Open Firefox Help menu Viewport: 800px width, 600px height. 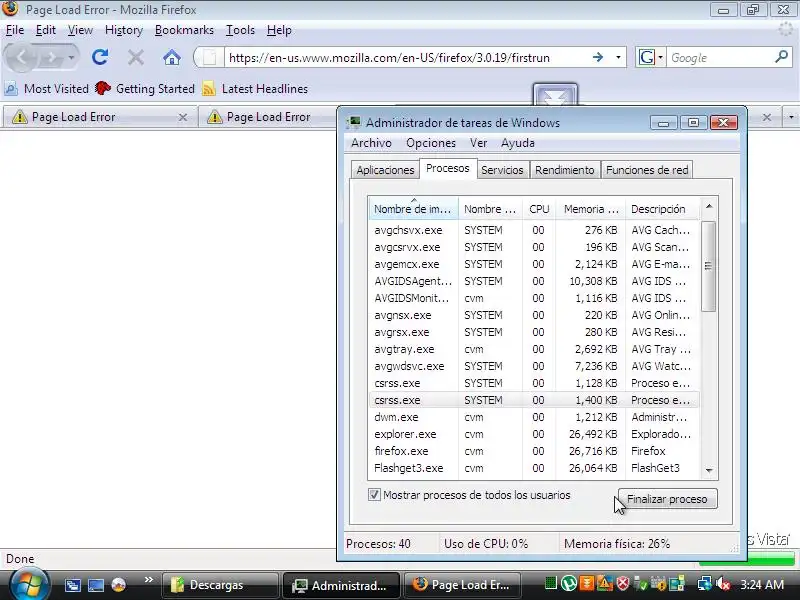279,30
